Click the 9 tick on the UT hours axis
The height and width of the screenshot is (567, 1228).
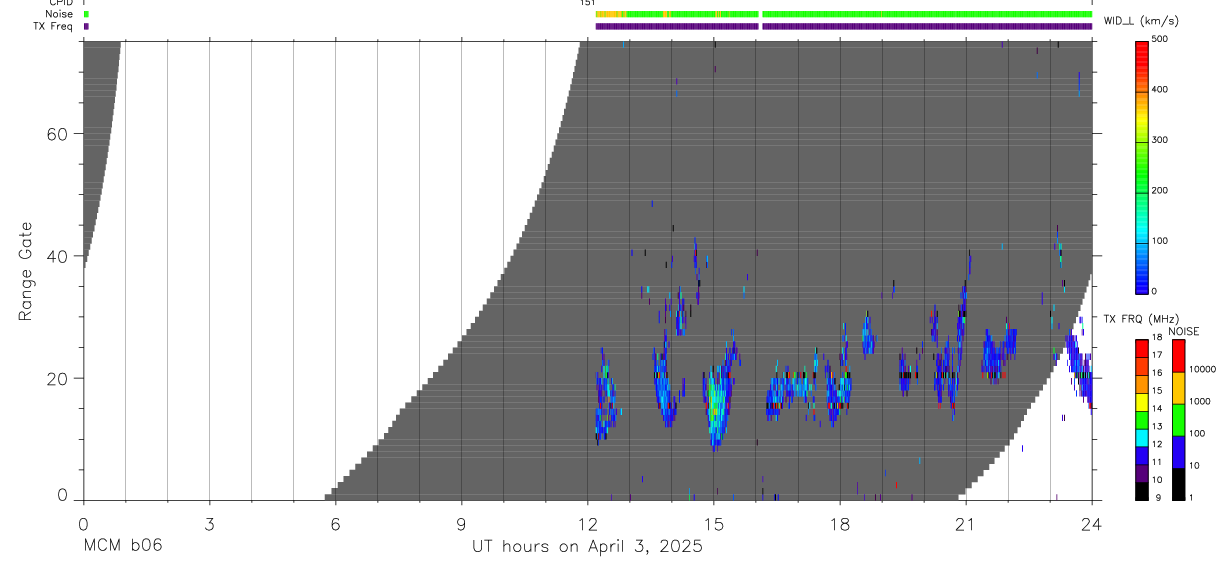click(x=461, y=523)
